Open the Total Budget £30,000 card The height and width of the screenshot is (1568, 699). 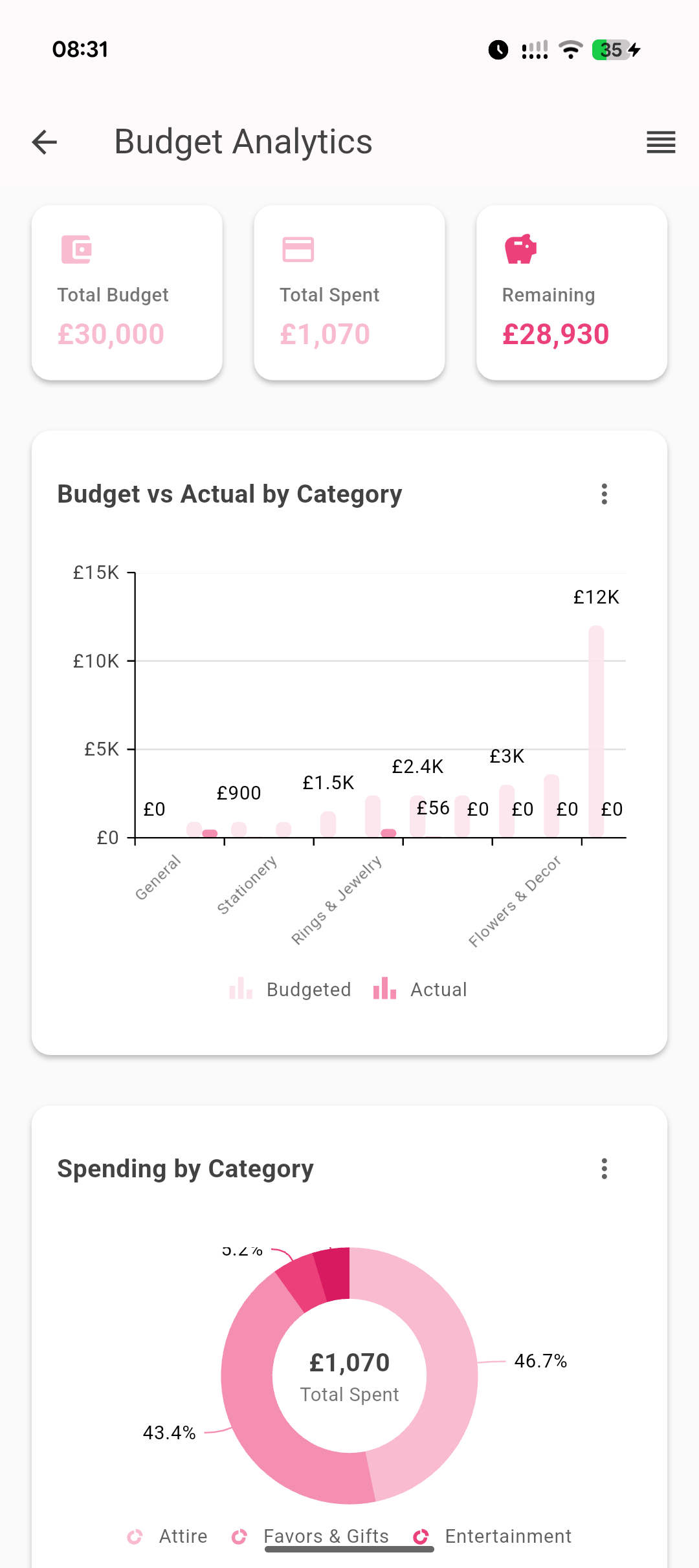pyautogui.click(x=127, y=293)
